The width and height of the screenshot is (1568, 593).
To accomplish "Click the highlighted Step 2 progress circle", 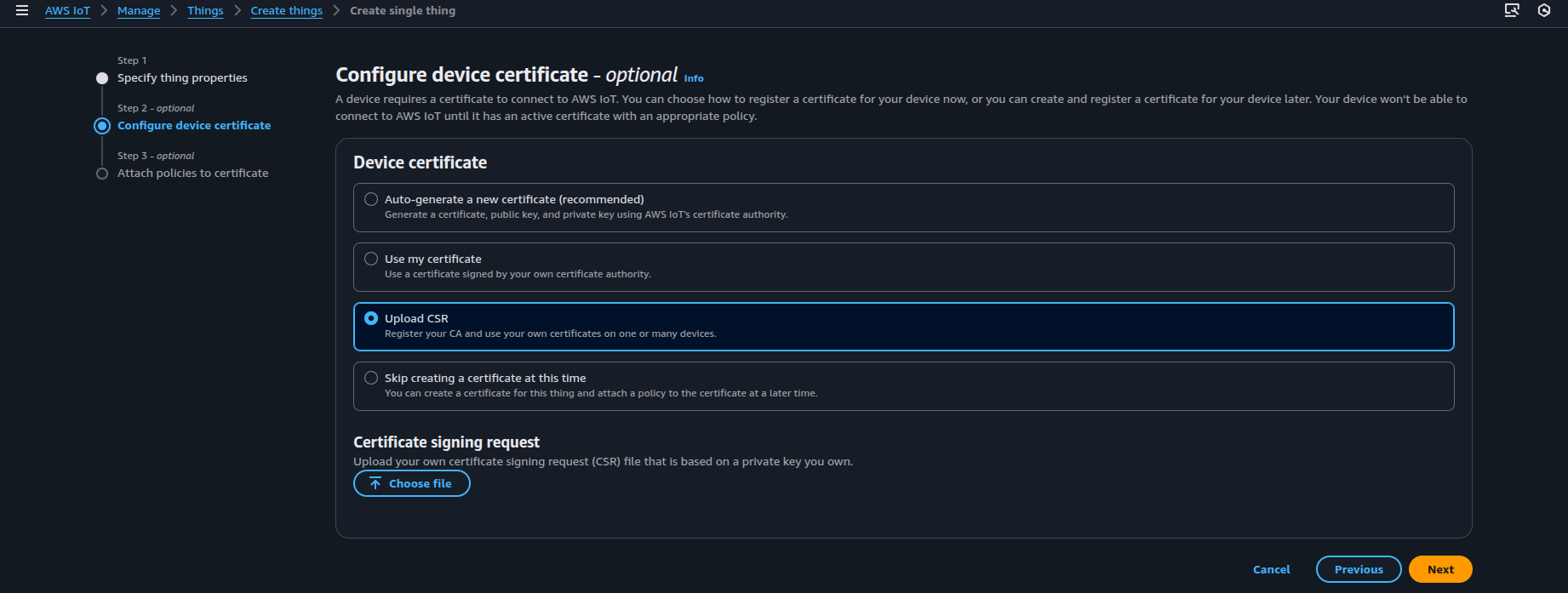I will [x=102, y=125].
